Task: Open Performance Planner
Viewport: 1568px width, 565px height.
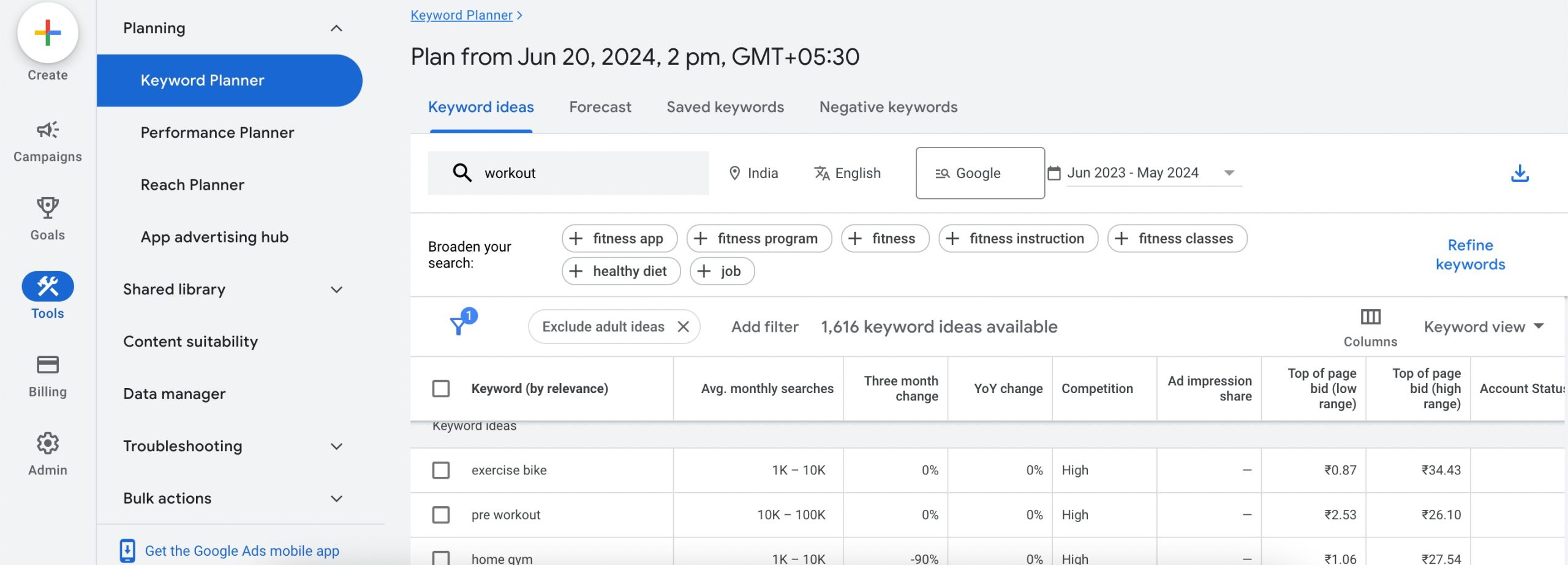Action: tap(217, 133)
